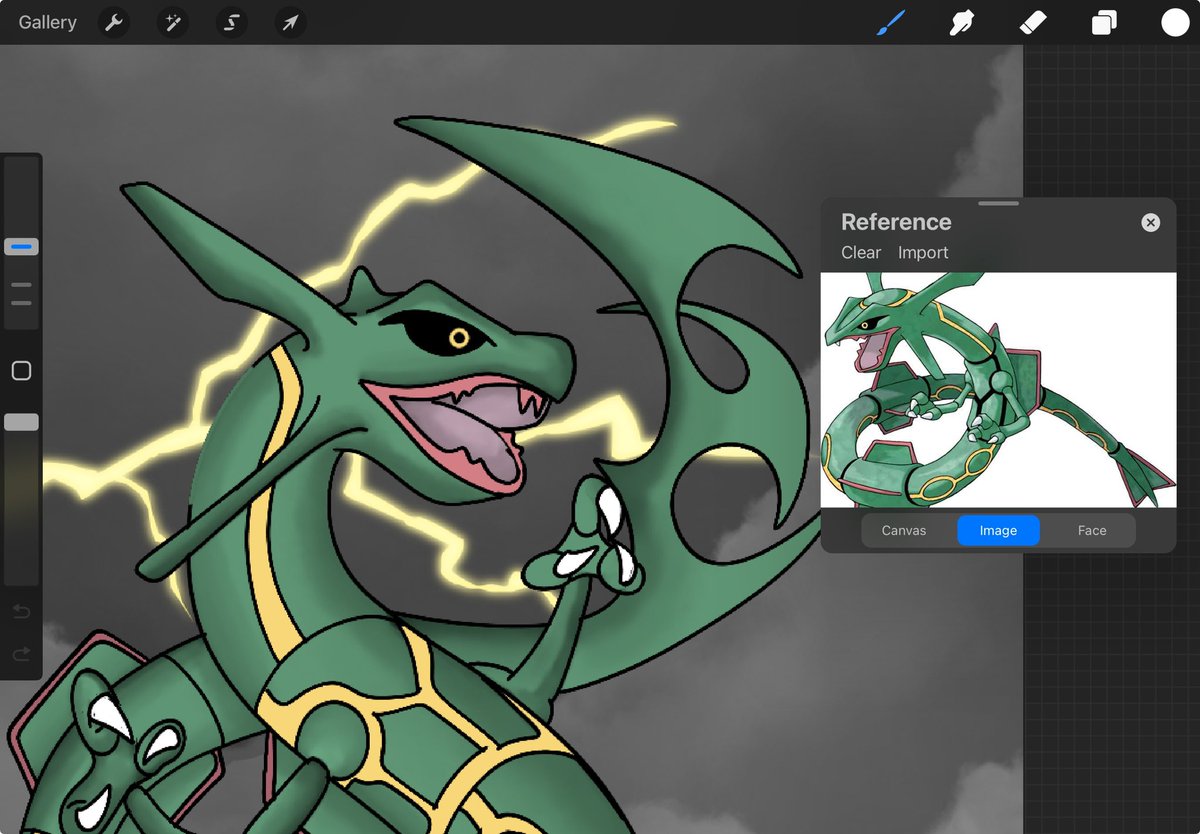Image resolution: width=1200 pixels, height=834 pixels.
Task: Select the Eraser tool
Action: [x=1032, y=22]
